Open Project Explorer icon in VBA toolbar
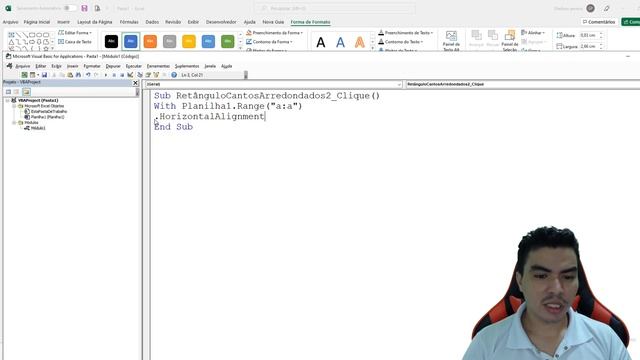Image resolution: width=640 pixels, height=360 pixels. point(140,75)
